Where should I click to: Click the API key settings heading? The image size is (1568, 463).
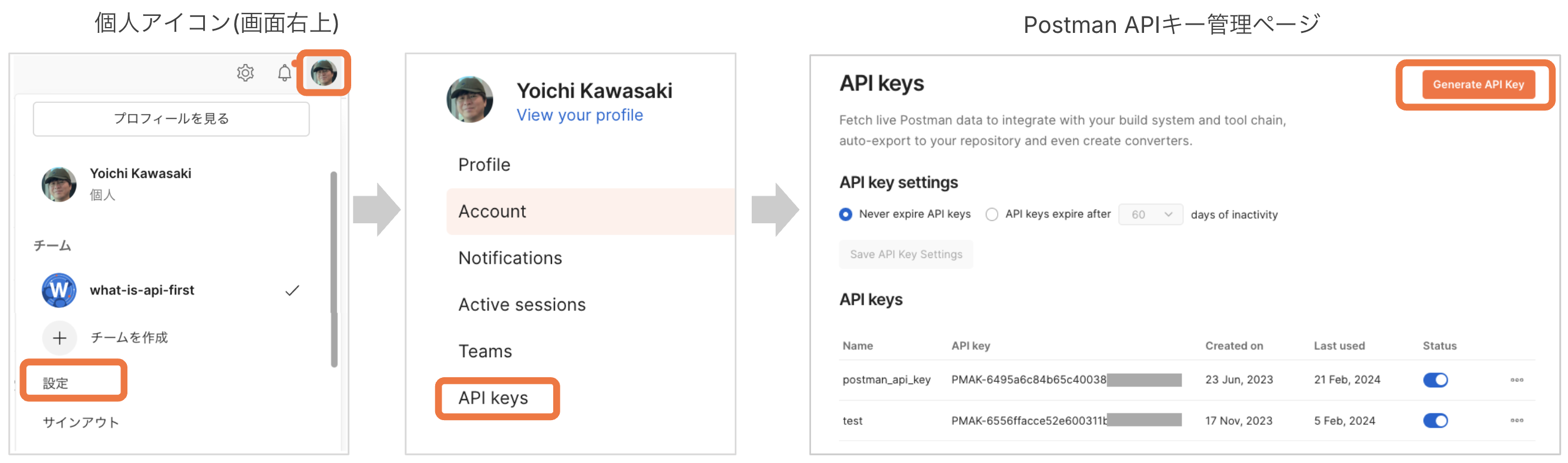[899, 183]
